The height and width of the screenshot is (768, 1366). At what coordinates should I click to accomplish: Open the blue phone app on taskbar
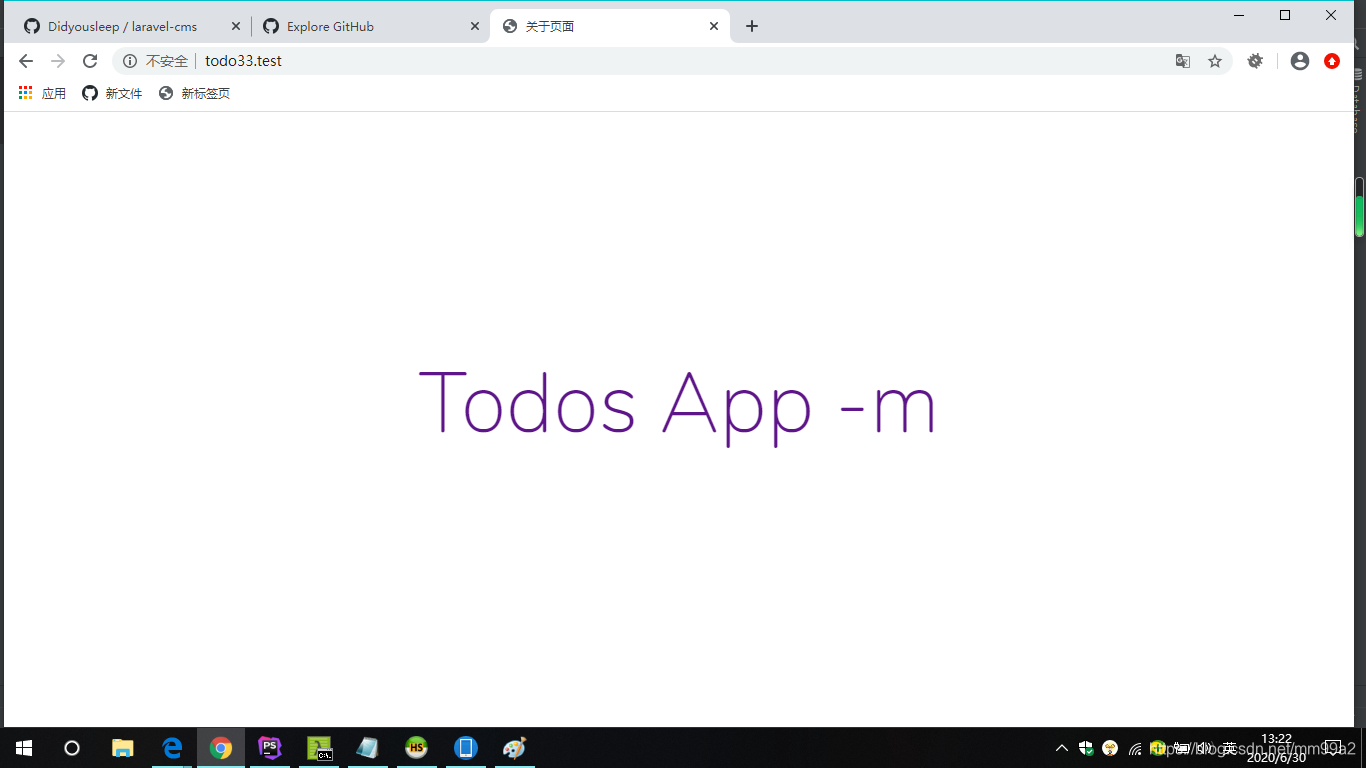pyautogui.click(x=466, y=748)
